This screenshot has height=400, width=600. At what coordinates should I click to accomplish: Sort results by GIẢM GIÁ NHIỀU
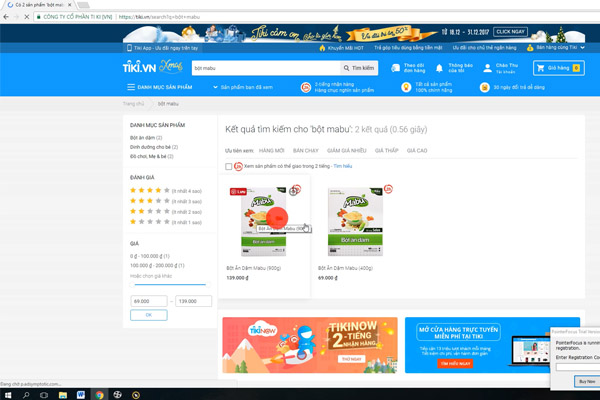[x=346, y=150]
